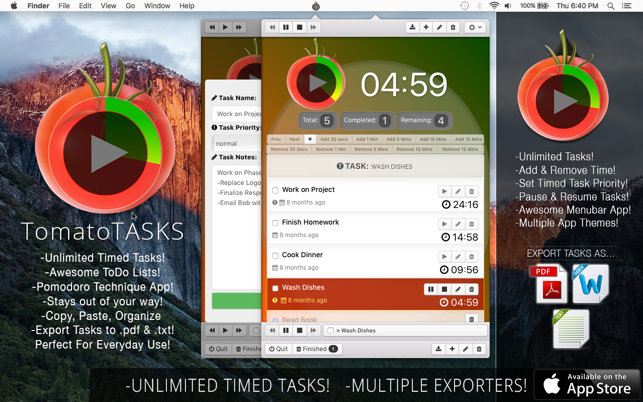Open the Finder menu
This screenshot has width=643, height=402.
(38, 6)
